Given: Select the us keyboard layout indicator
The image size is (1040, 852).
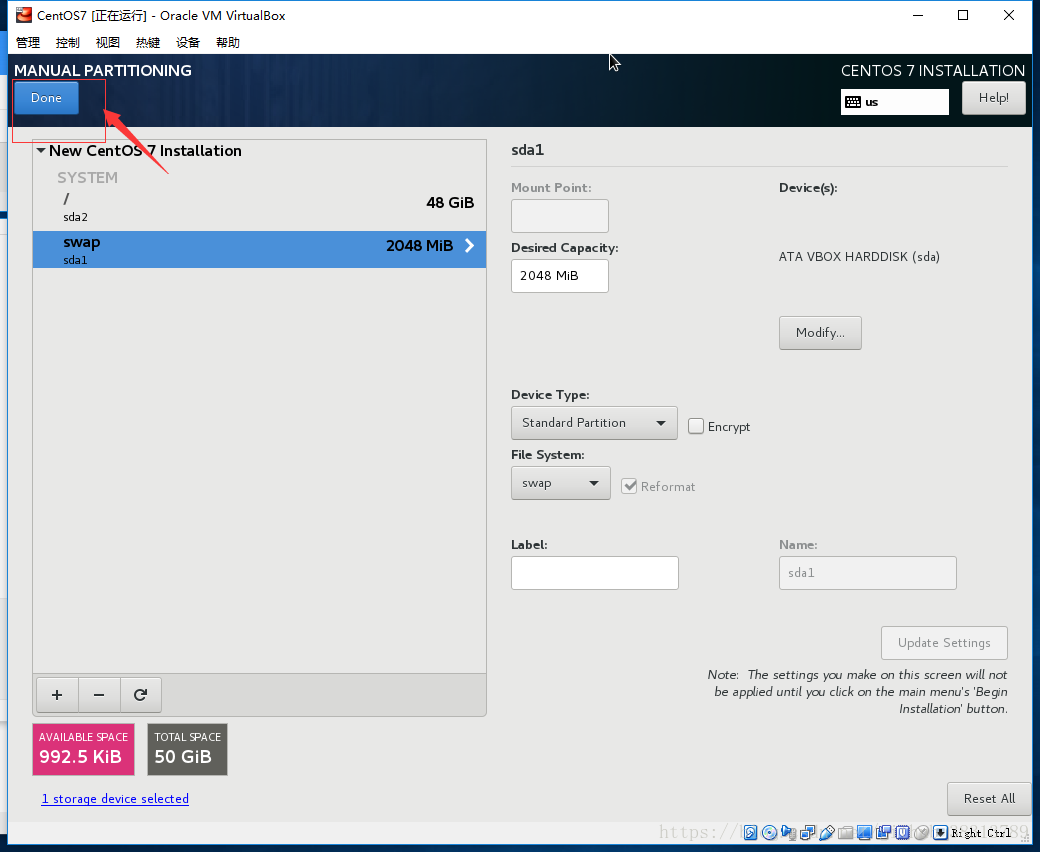Looking at the screenshot, I should 895,102.
